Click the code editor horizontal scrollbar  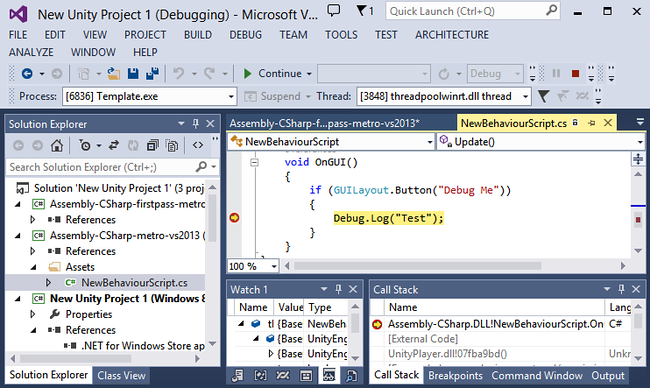coord(417,266)
